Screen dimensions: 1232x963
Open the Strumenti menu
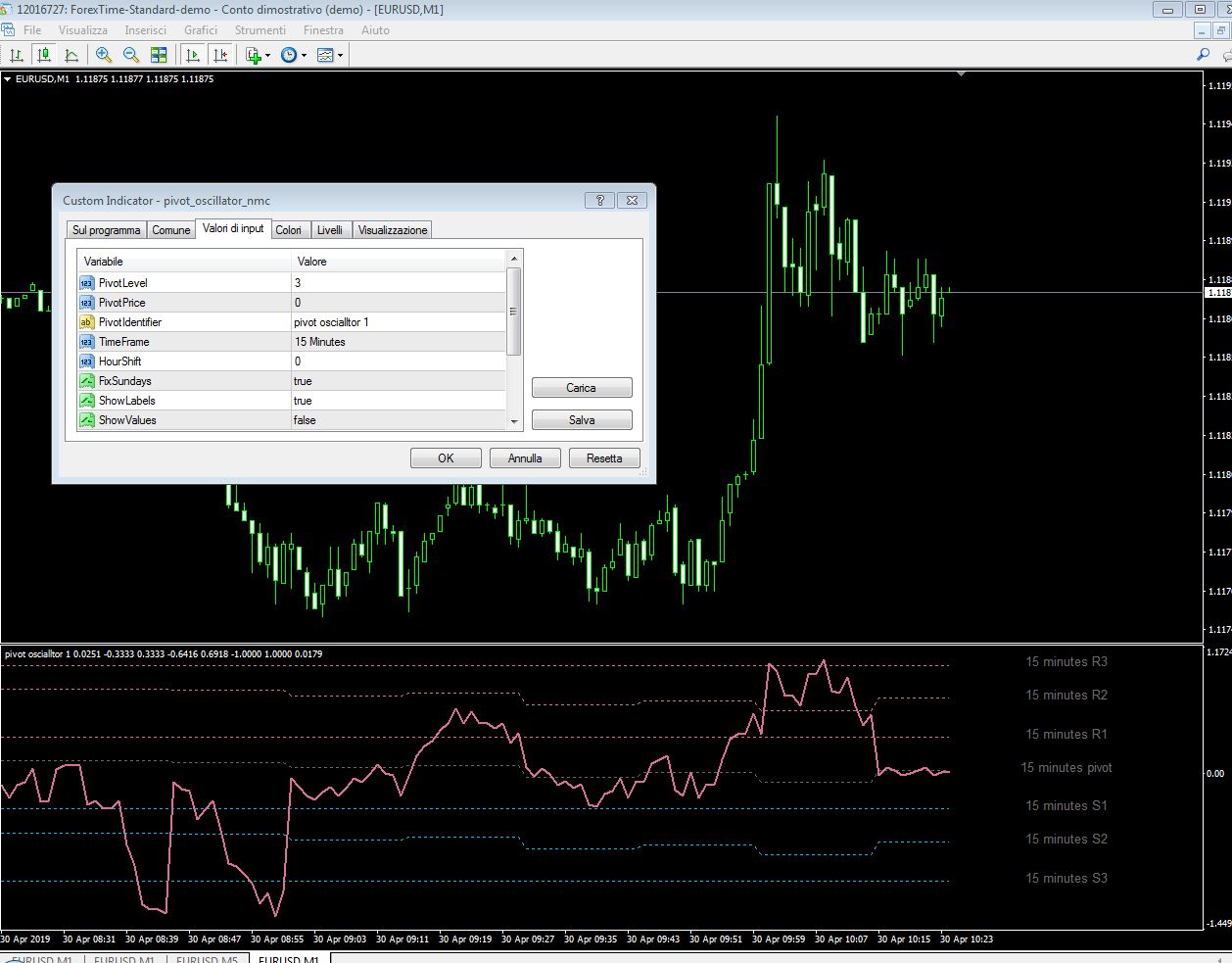(261, 30)
